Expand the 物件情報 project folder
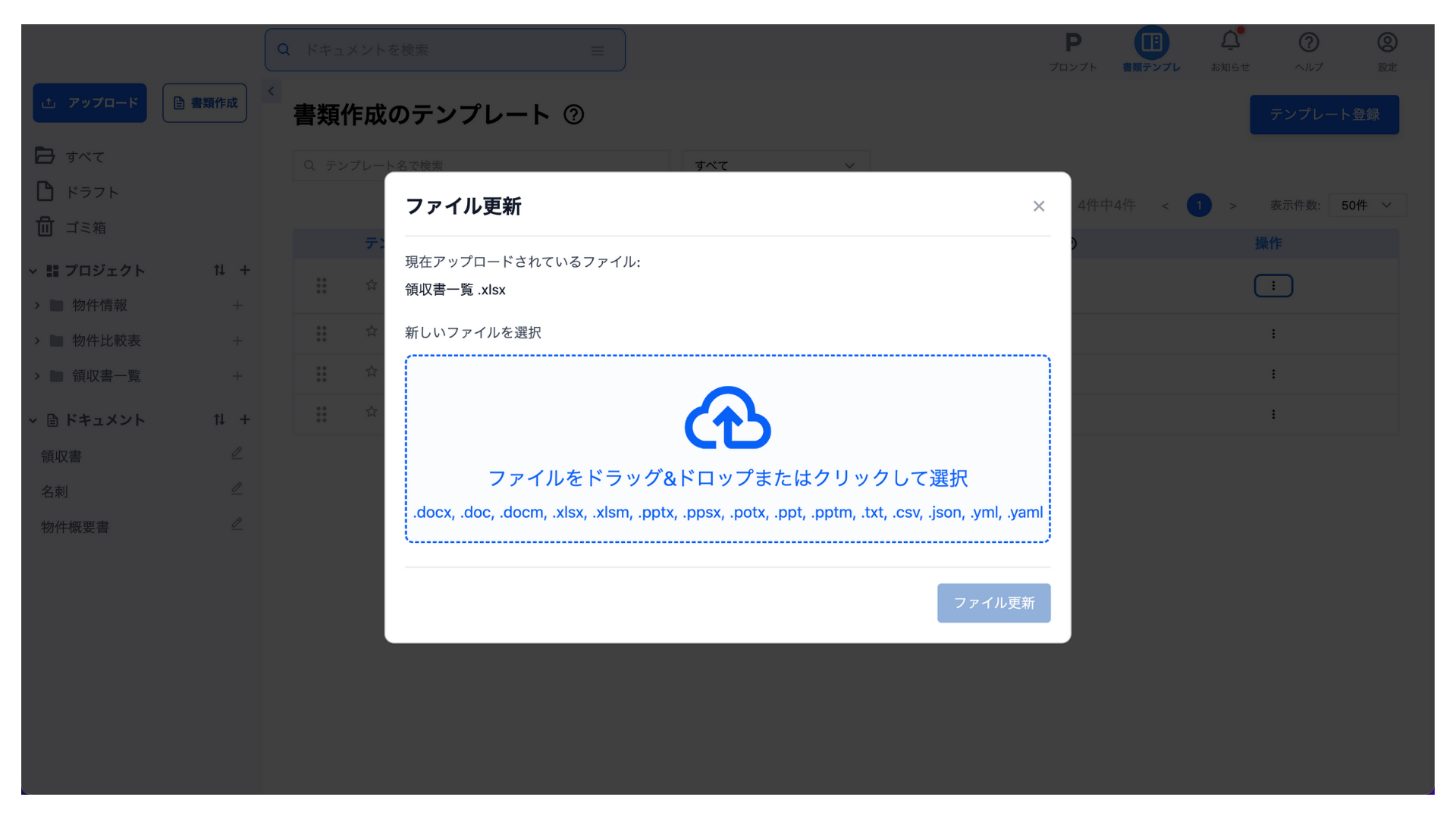Image resolution: width=1456 pixels, height=819 pixels. click(37, 306)
